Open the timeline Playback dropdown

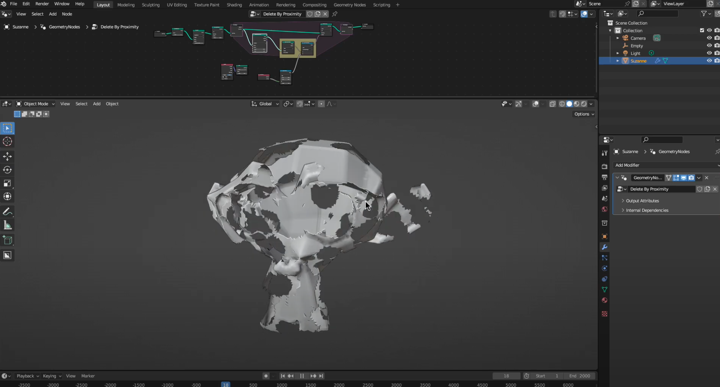coord(27,376)
